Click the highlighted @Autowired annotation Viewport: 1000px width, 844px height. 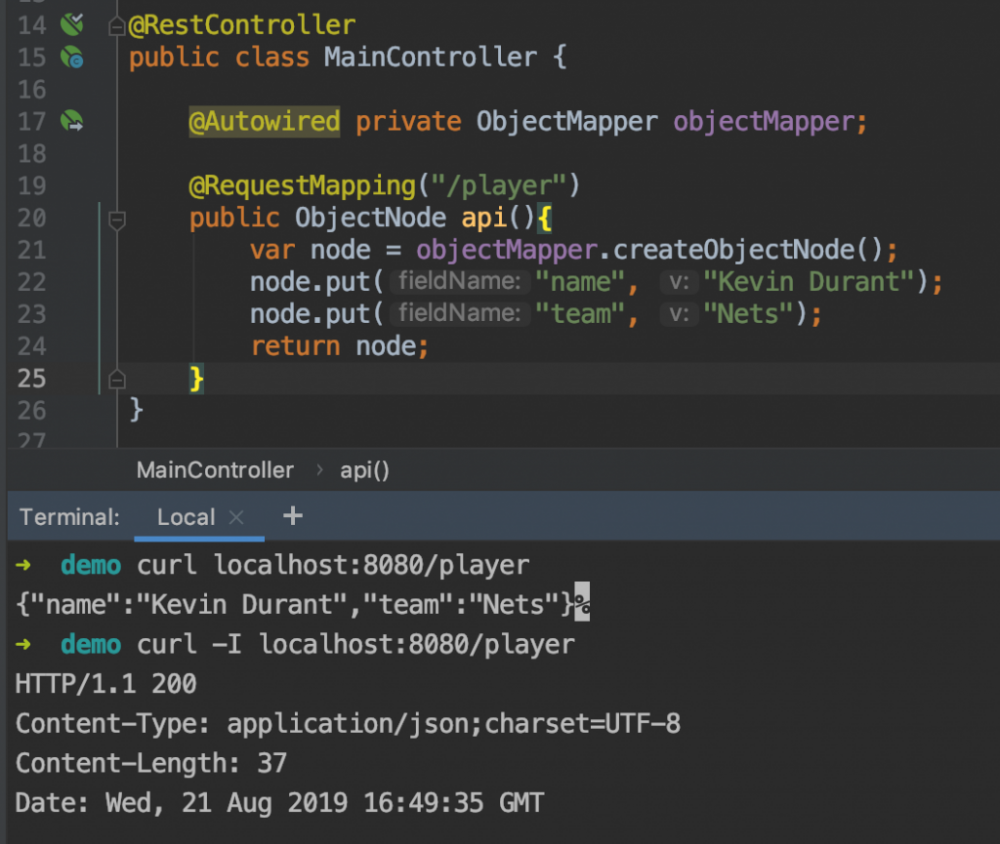(x=264, y=121)
